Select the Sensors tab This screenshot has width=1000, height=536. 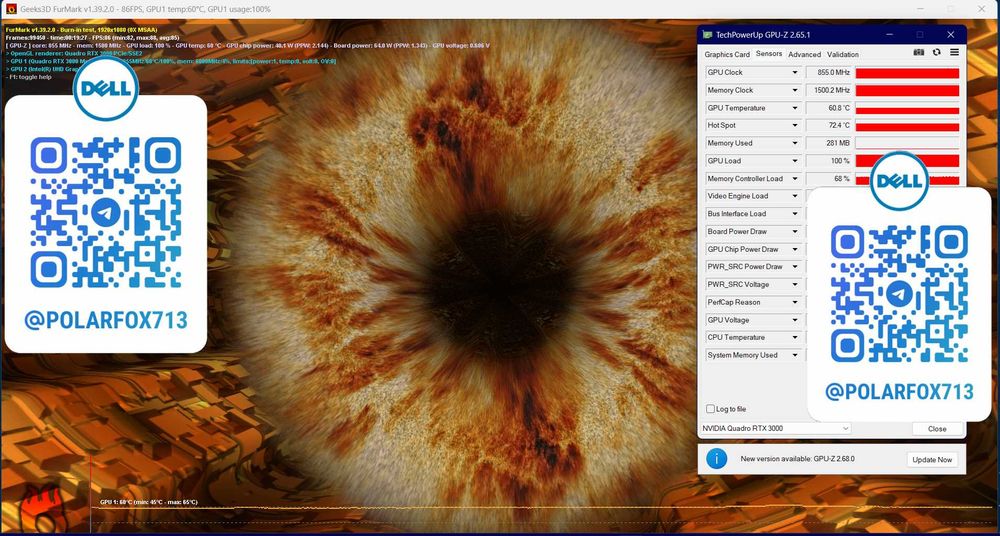point(768,54)
